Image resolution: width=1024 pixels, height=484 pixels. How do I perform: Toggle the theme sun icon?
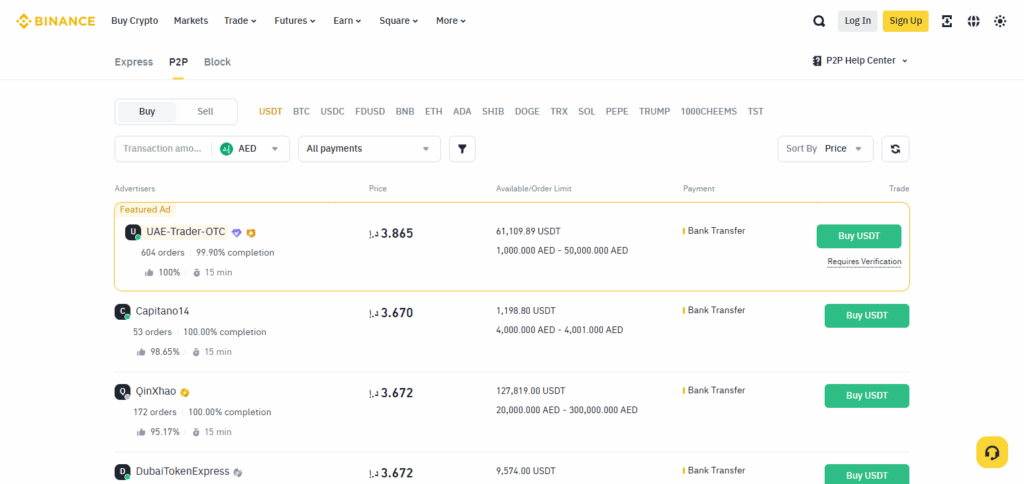(x=1000, y=21)
